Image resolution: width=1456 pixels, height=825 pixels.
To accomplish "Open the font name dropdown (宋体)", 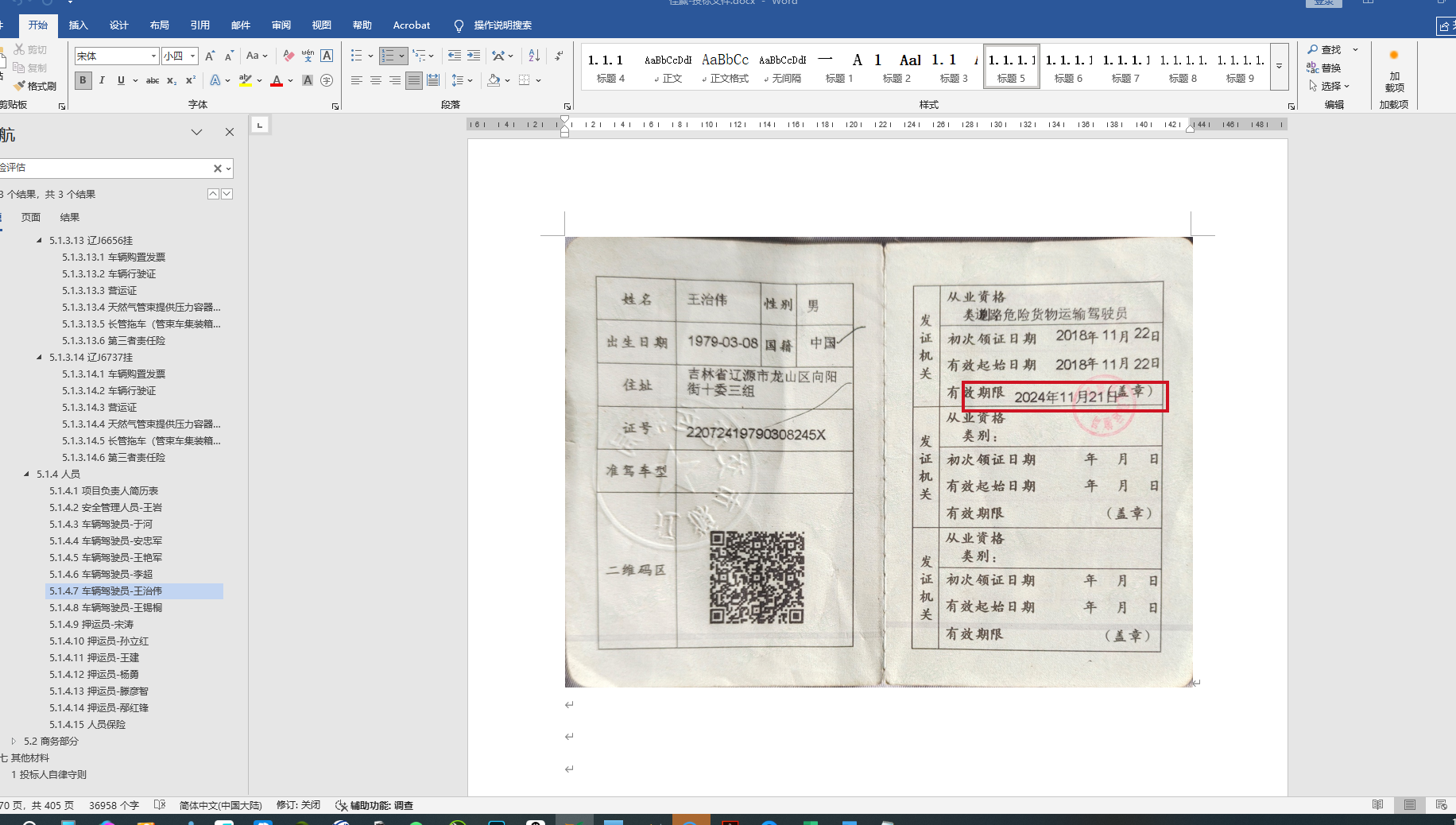I will pyautogui.click(x=153, y=56).
